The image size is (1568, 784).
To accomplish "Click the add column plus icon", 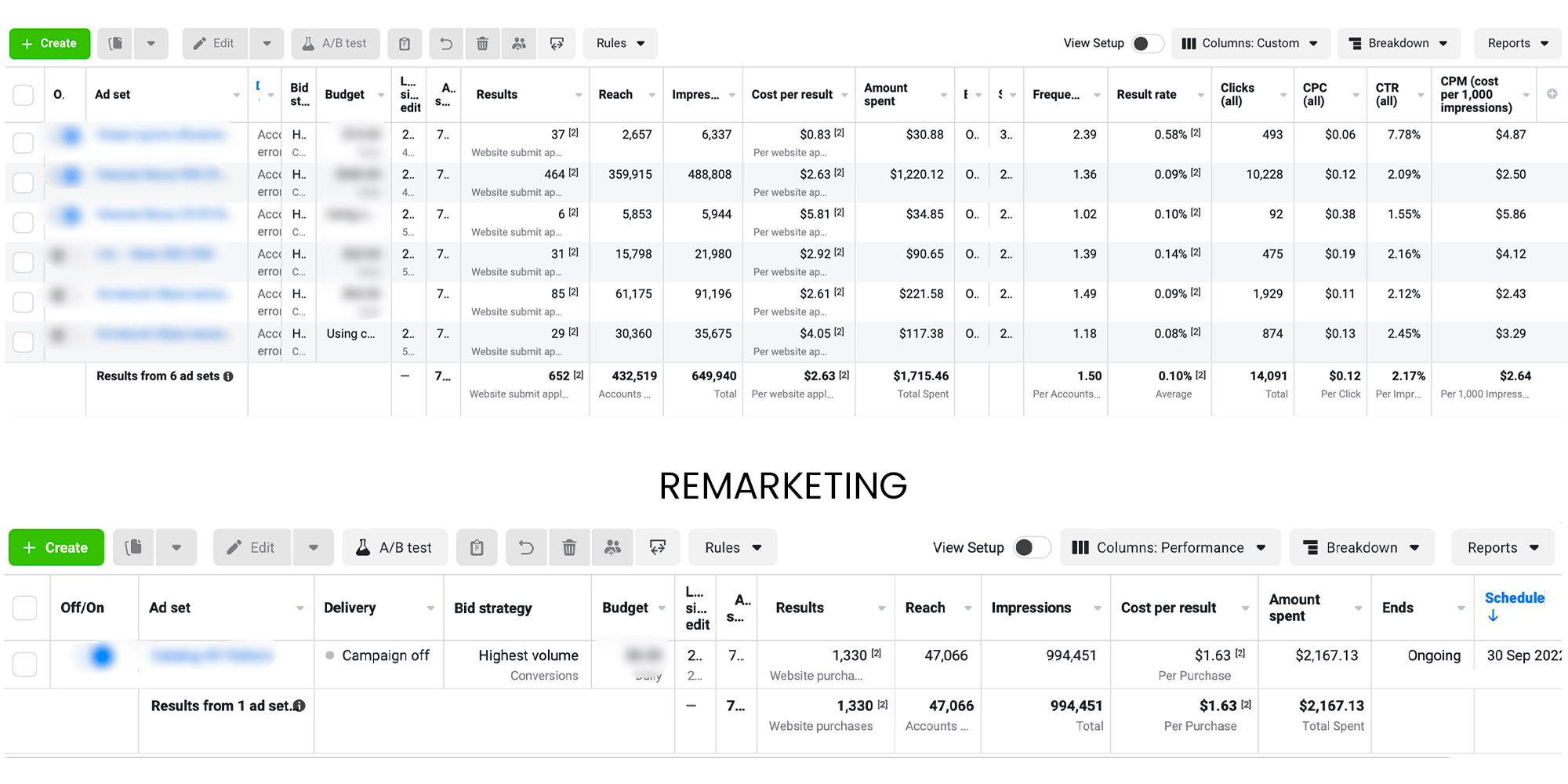I will [1552, 94].
